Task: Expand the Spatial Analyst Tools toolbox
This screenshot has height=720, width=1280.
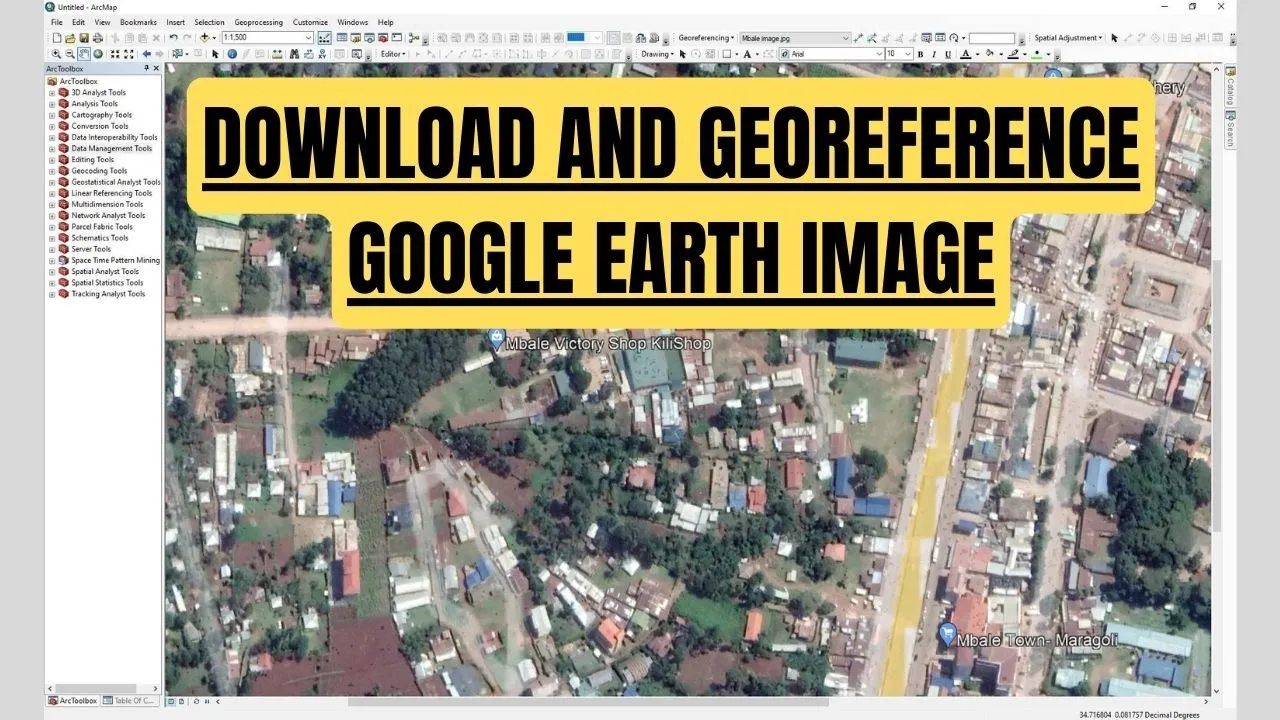Action: pos(52,272)
